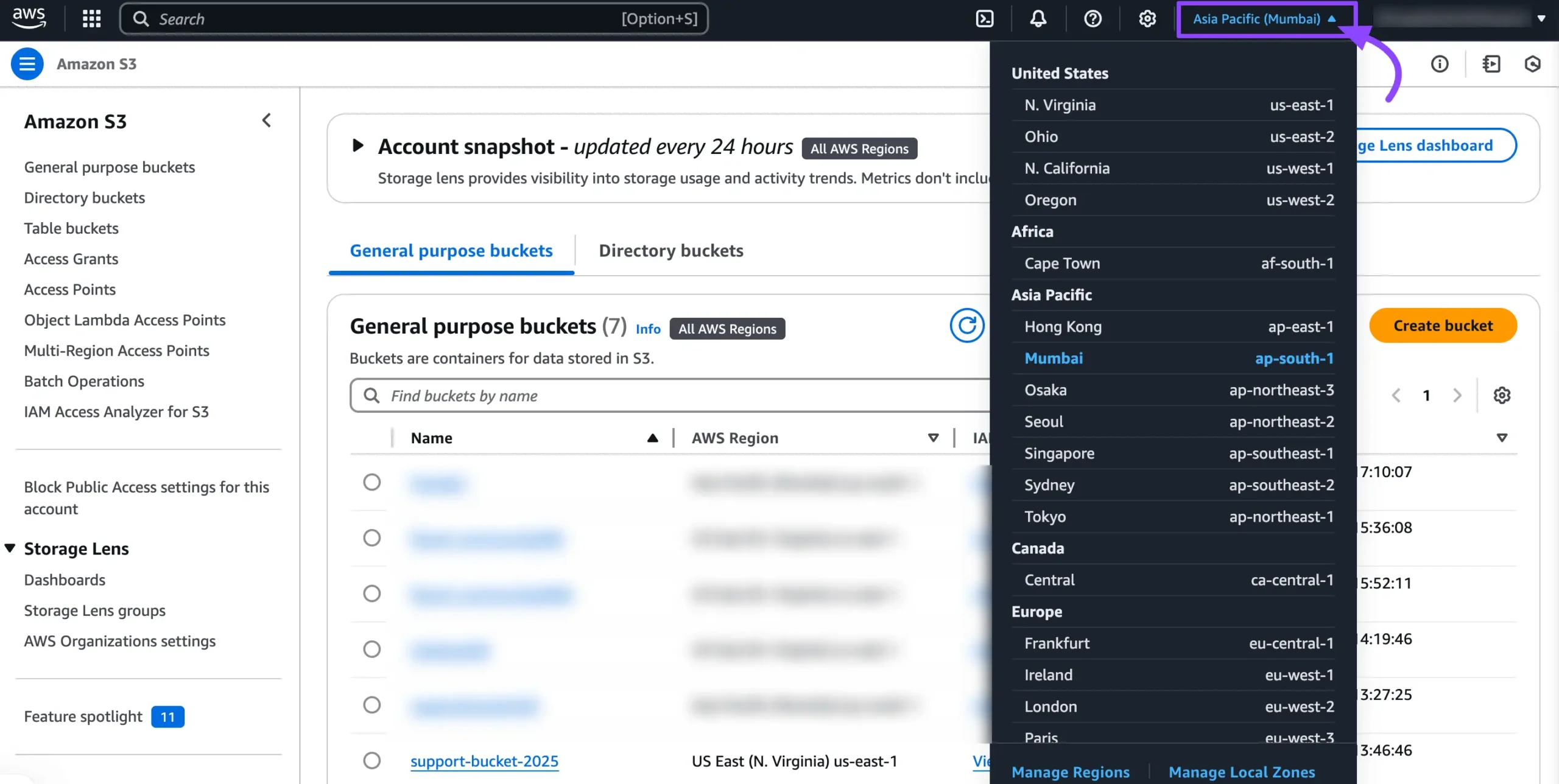Open Access Points in side navigation

pos(70,290)
